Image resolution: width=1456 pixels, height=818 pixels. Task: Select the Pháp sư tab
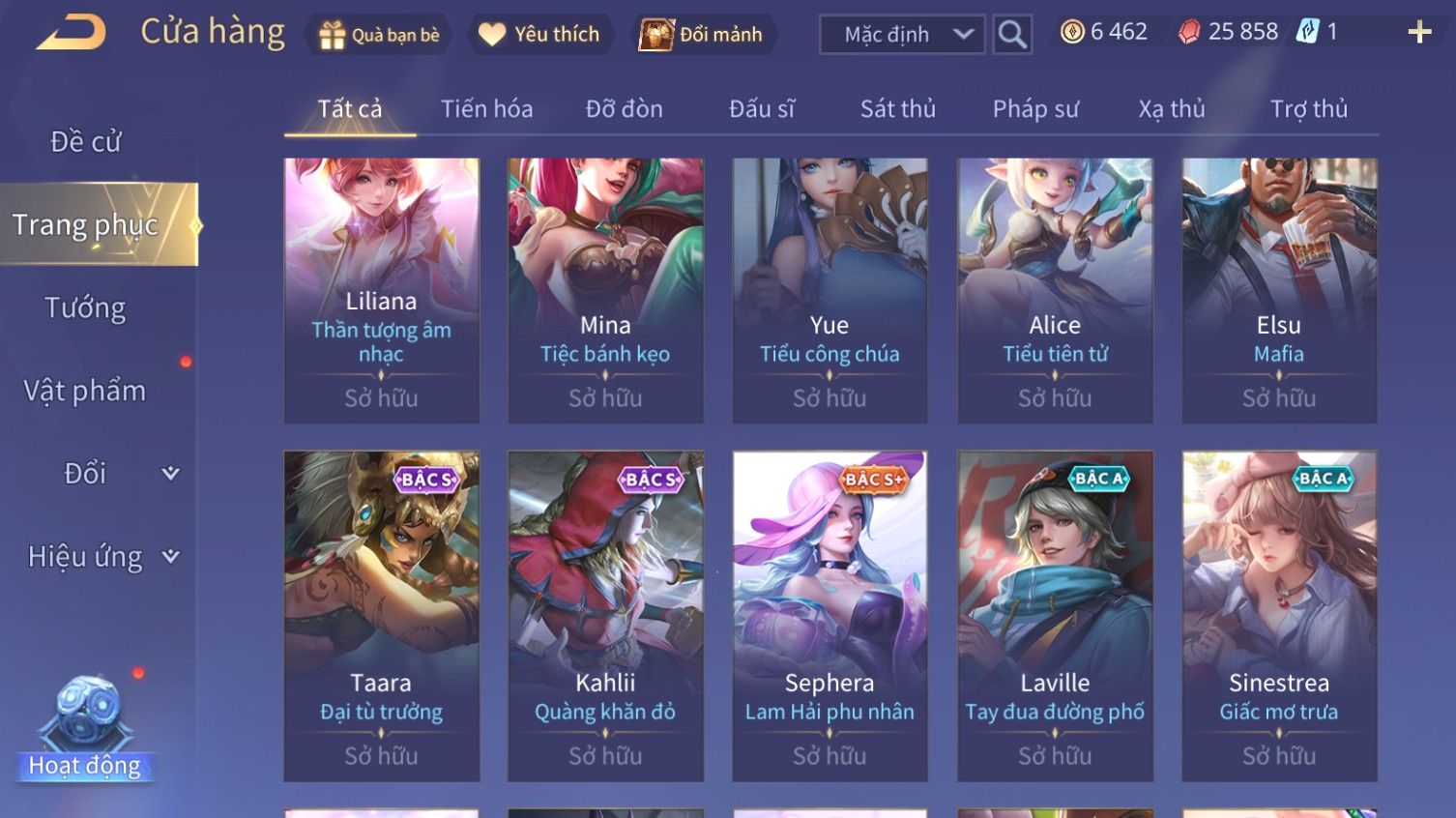[1035, 109]
